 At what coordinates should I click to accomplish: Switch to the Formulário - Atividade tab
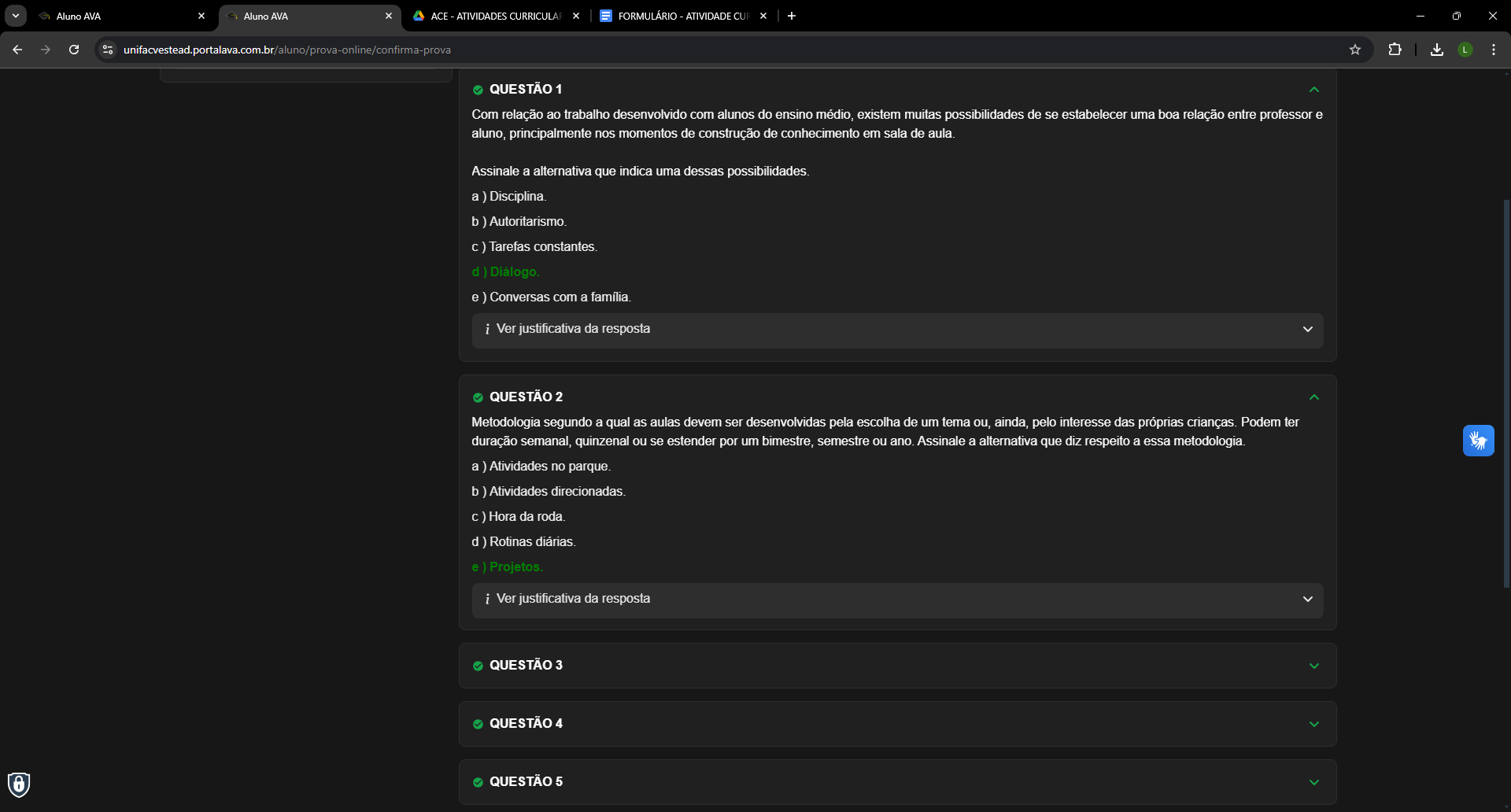pyautogui.click(x=683, y=16)
